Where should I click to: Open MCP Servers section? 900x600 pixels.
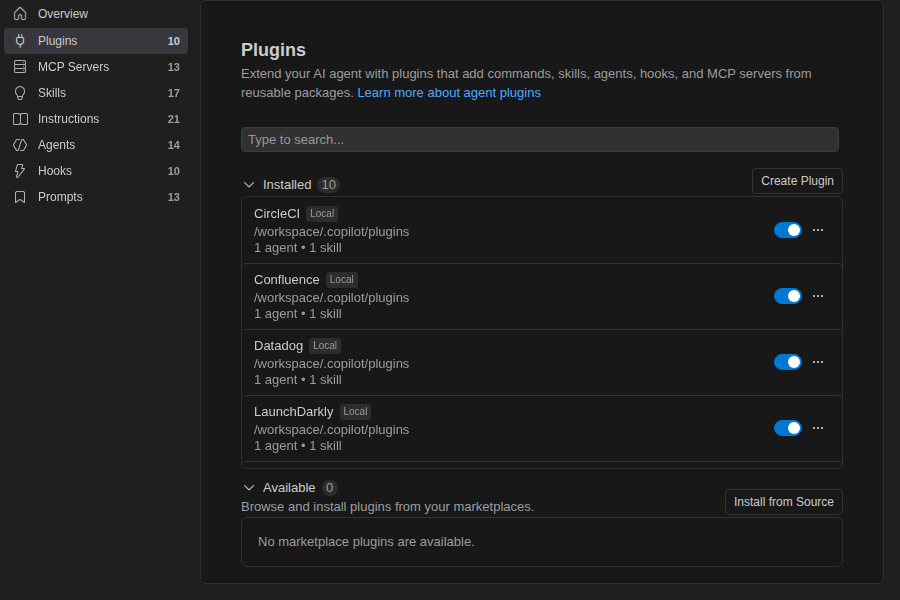96,67
